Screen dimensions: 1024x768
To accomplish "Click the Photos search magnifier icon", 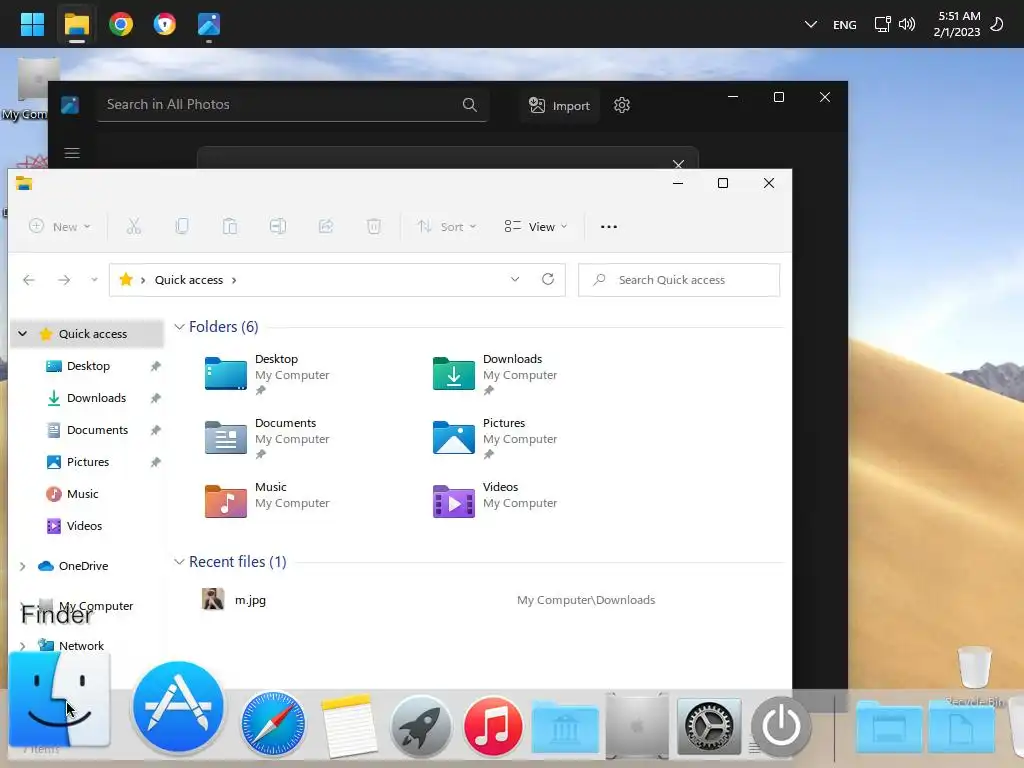I will [x=470, y=104].
